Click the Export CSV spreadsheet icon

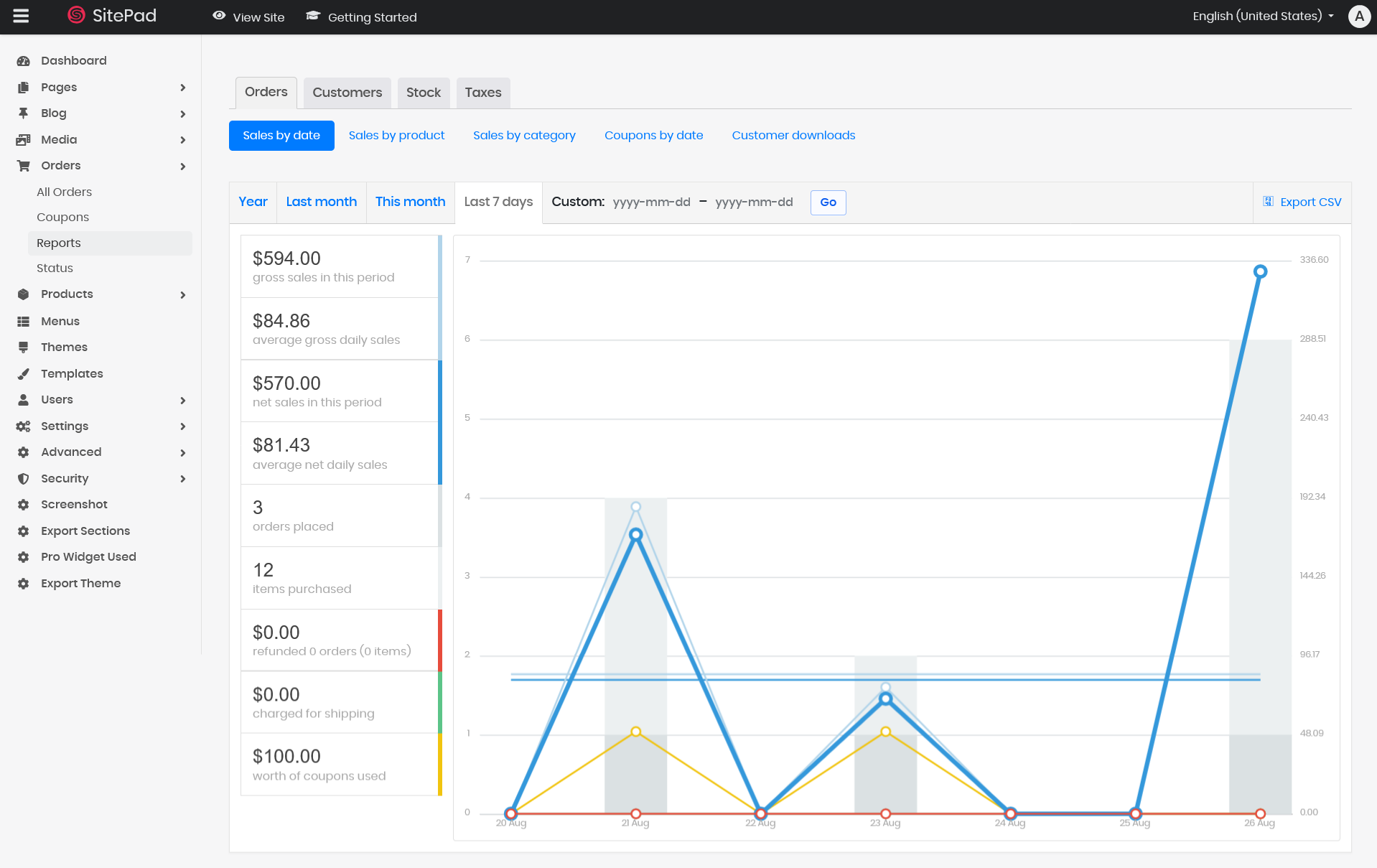1268,202
